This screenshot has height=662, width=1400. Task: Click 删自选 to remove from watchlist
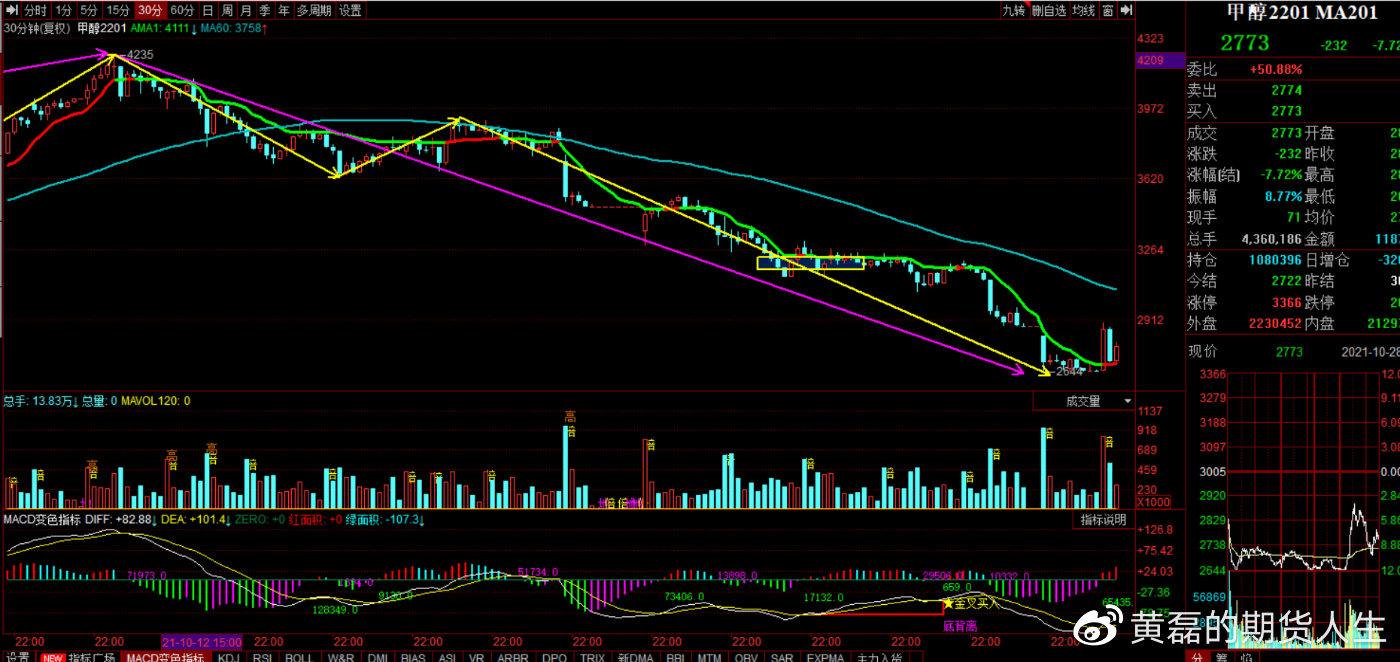pyautogui.click(x=1049, y=10)
